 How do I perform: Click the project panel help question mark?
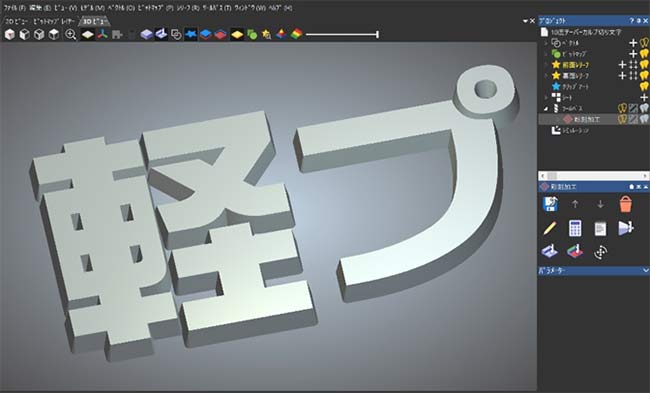point(632,21)
